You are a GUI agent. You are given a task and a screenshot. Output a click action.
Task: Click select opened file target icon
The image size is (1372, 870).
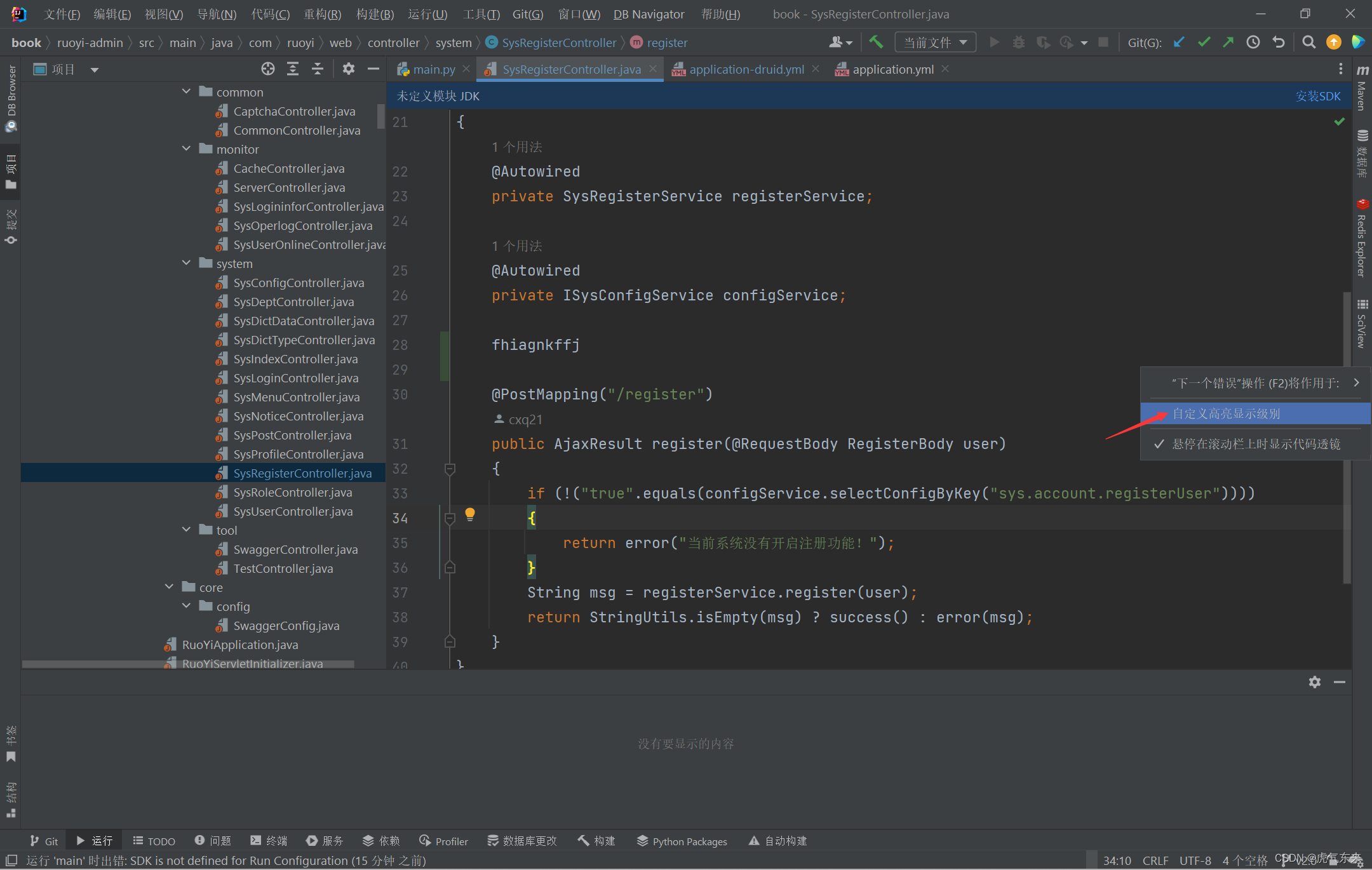point(267,69)
